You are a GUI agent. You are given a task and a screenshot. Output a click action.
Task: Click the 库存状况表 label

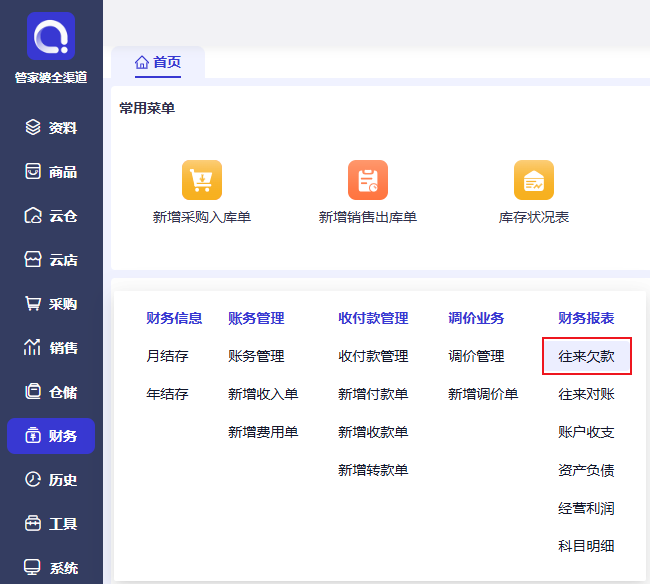pyautogui.click(x=534, y=217)
